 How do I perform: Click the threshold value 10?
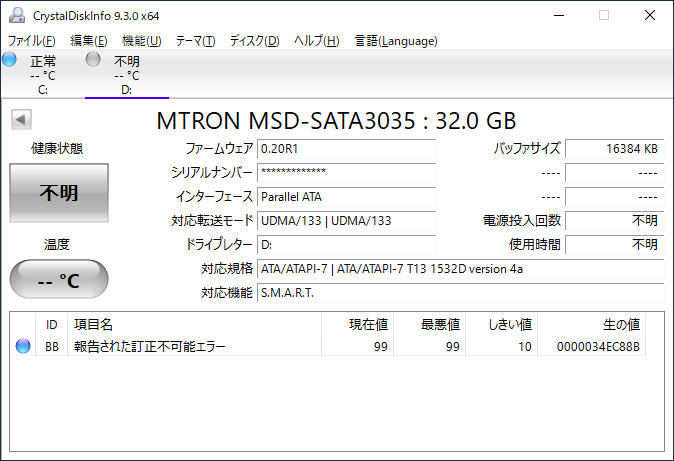(524, 347)
